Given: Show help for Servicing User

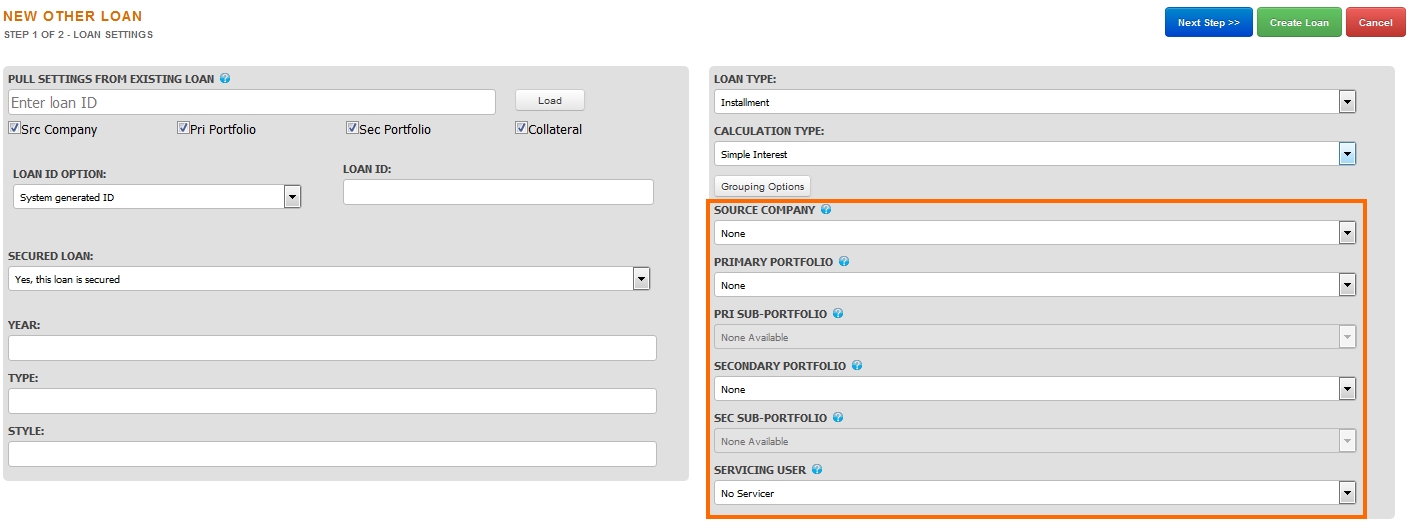Looking at the screenshot, I should (817, 470).
